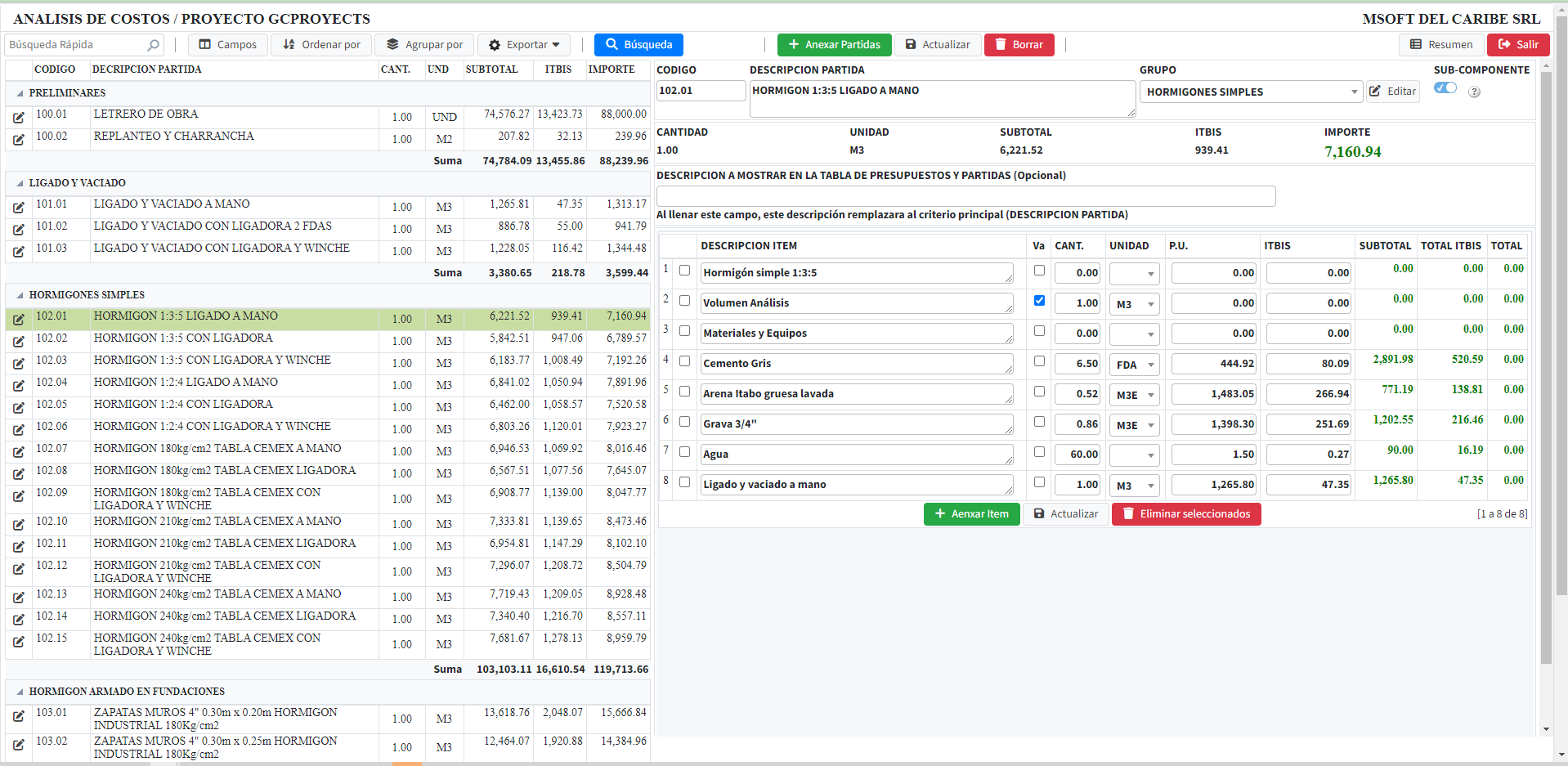Toggle the SUB-COMPONENTE switch
Screen dimensions: 1568x766
(x=1445, y=88)
